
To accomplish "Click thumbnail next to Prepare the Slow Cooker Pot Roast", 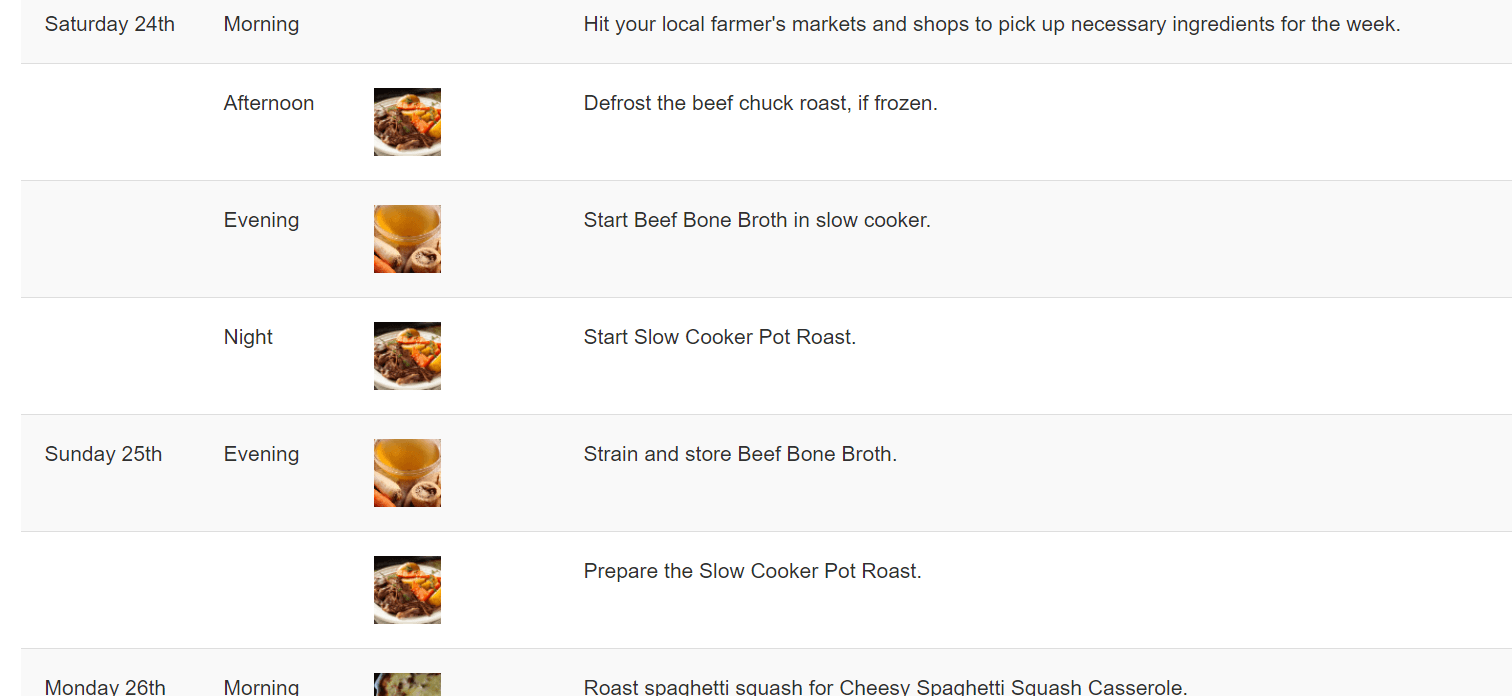I will (x=407, y=590).
